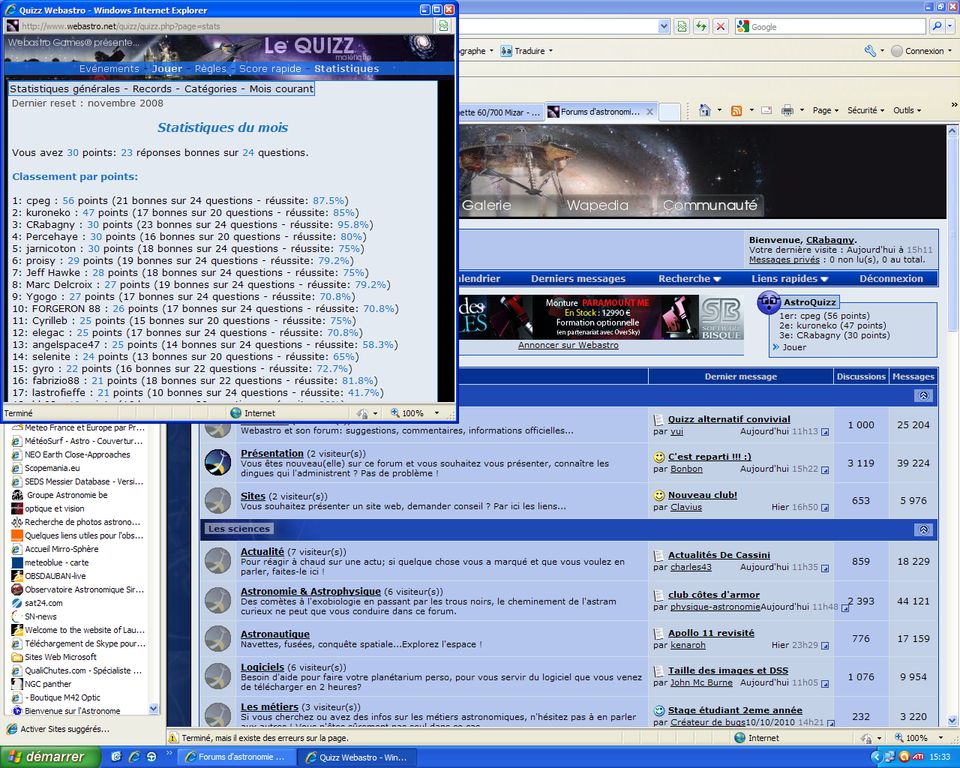Click Déconnexion in the forum navbar

pyautogui.click(x=891, y=279)
